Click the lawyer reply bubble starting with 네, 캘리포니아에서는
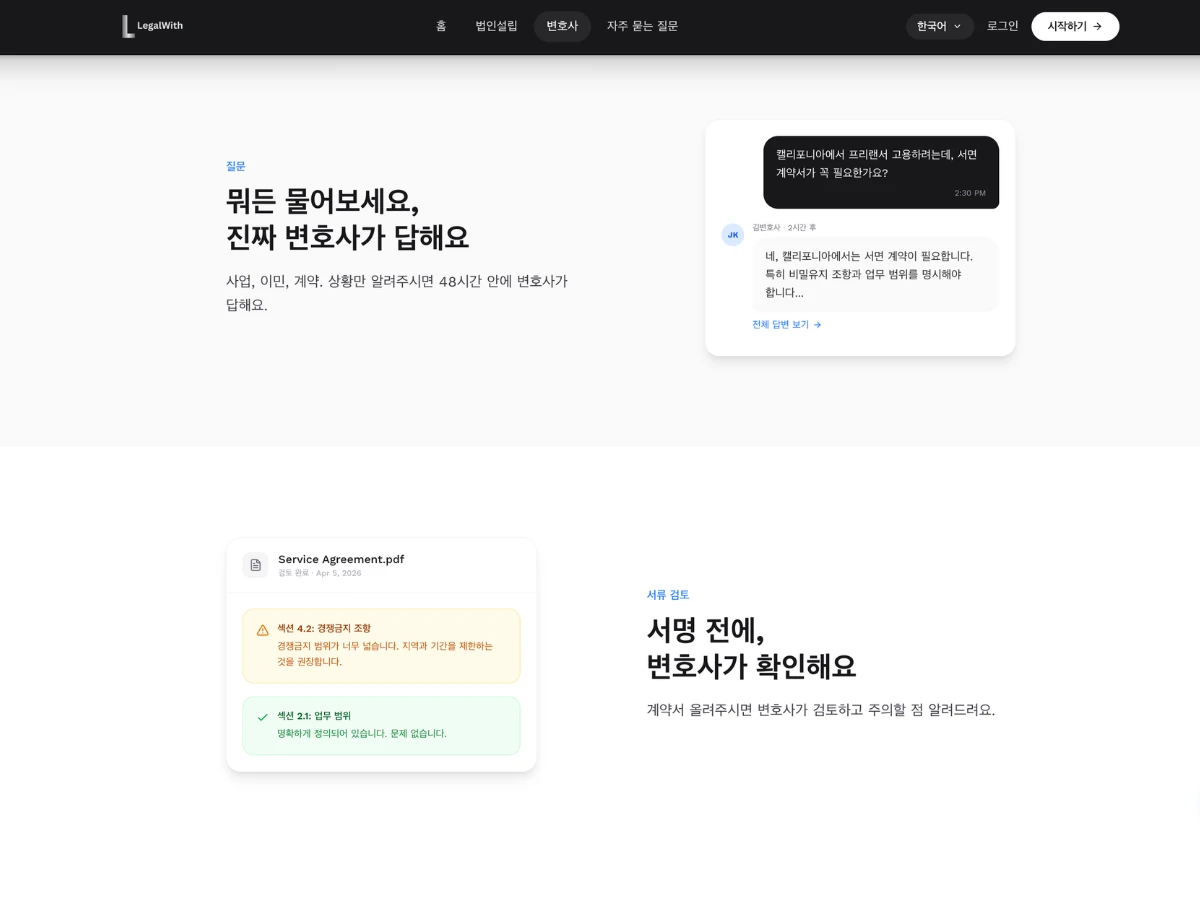Screen dimensions: 1200x900 pos(875,274)
